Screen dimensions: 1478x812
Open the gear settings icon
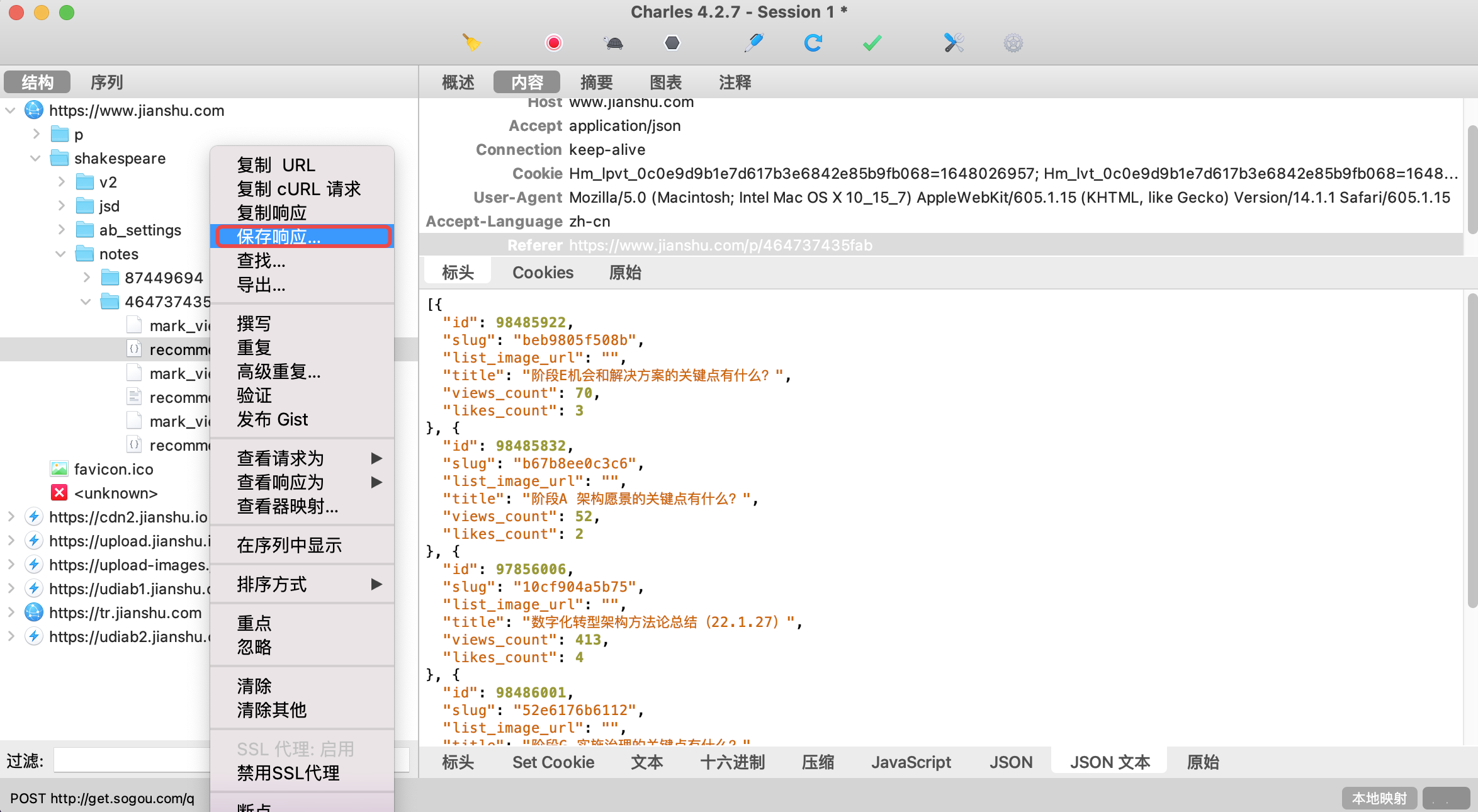(x=1013, y=43)
